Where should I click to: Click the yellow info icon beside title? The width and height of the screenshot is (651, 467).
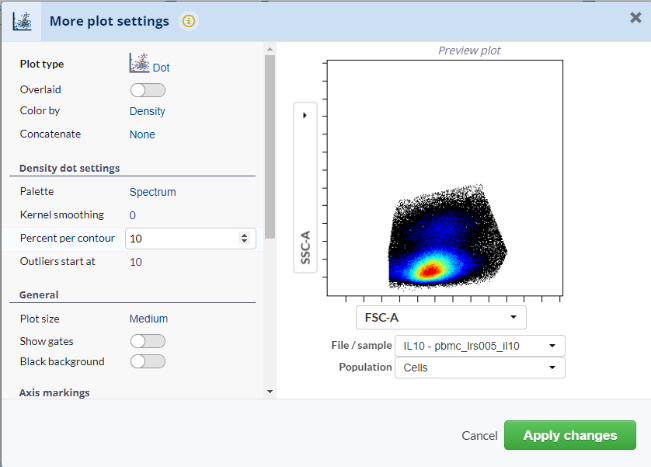click(189, 20)
